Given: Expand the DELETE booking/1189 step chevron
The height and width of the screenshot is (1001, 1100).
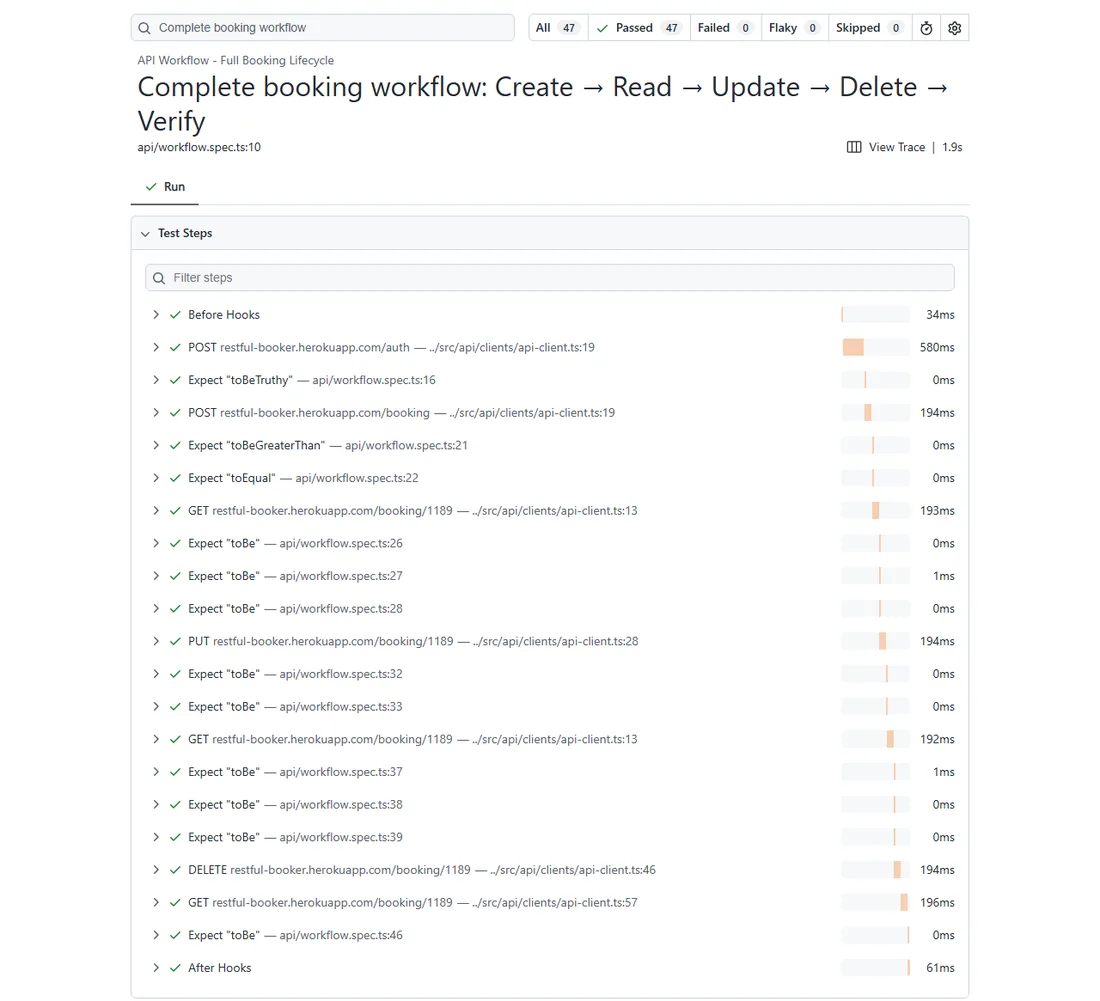Looking at the screenshot, I should pos(156,870).
